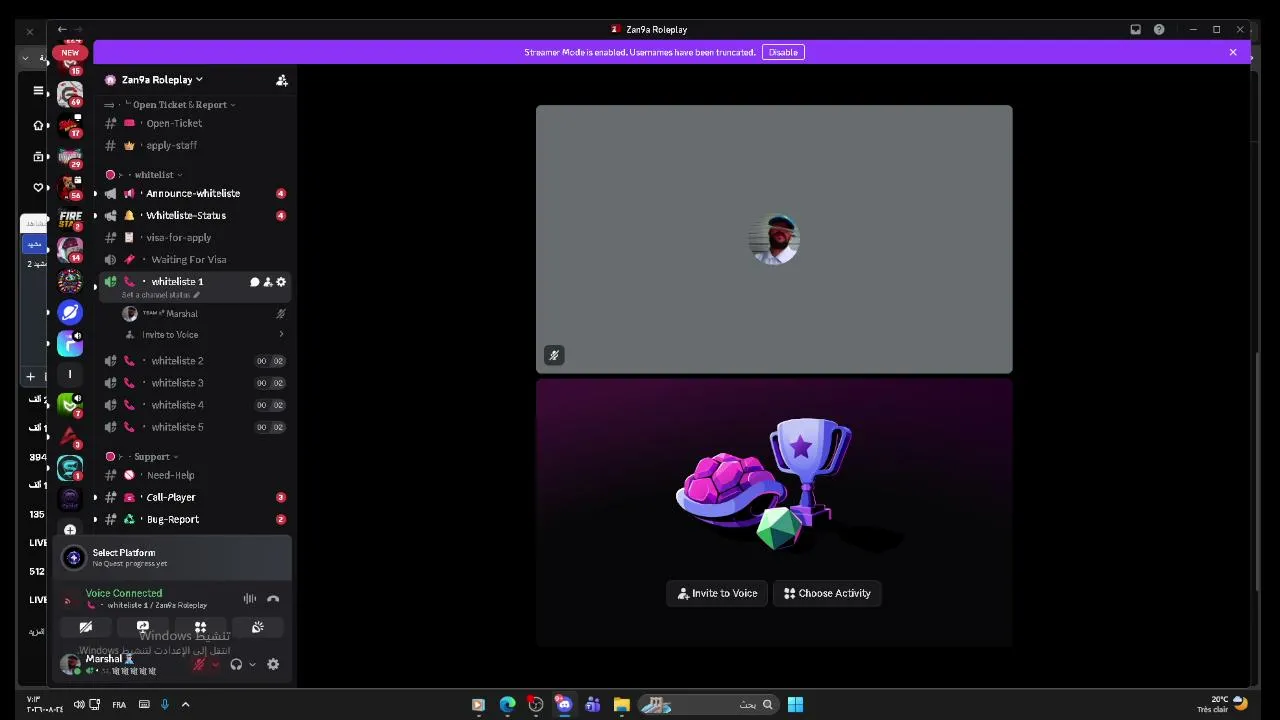
Task: Join the whiteliste 3 voice channel
Action: [x=194, y=383]
